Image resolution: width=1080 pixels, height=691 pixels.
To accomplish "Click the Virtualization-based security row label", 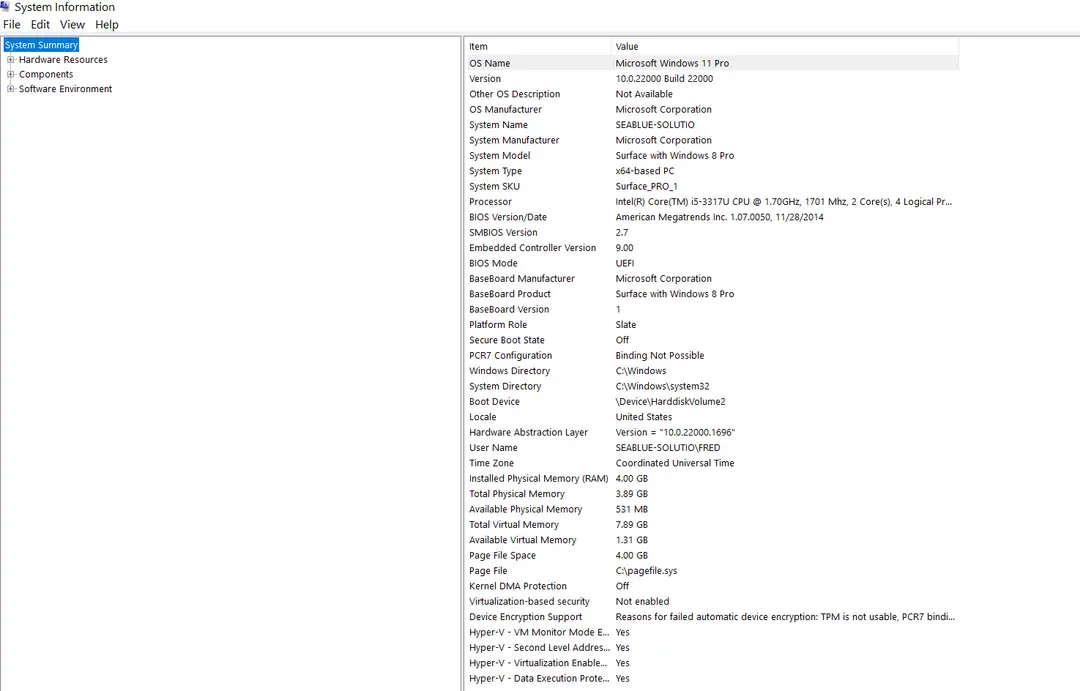I will pos(530,601).
